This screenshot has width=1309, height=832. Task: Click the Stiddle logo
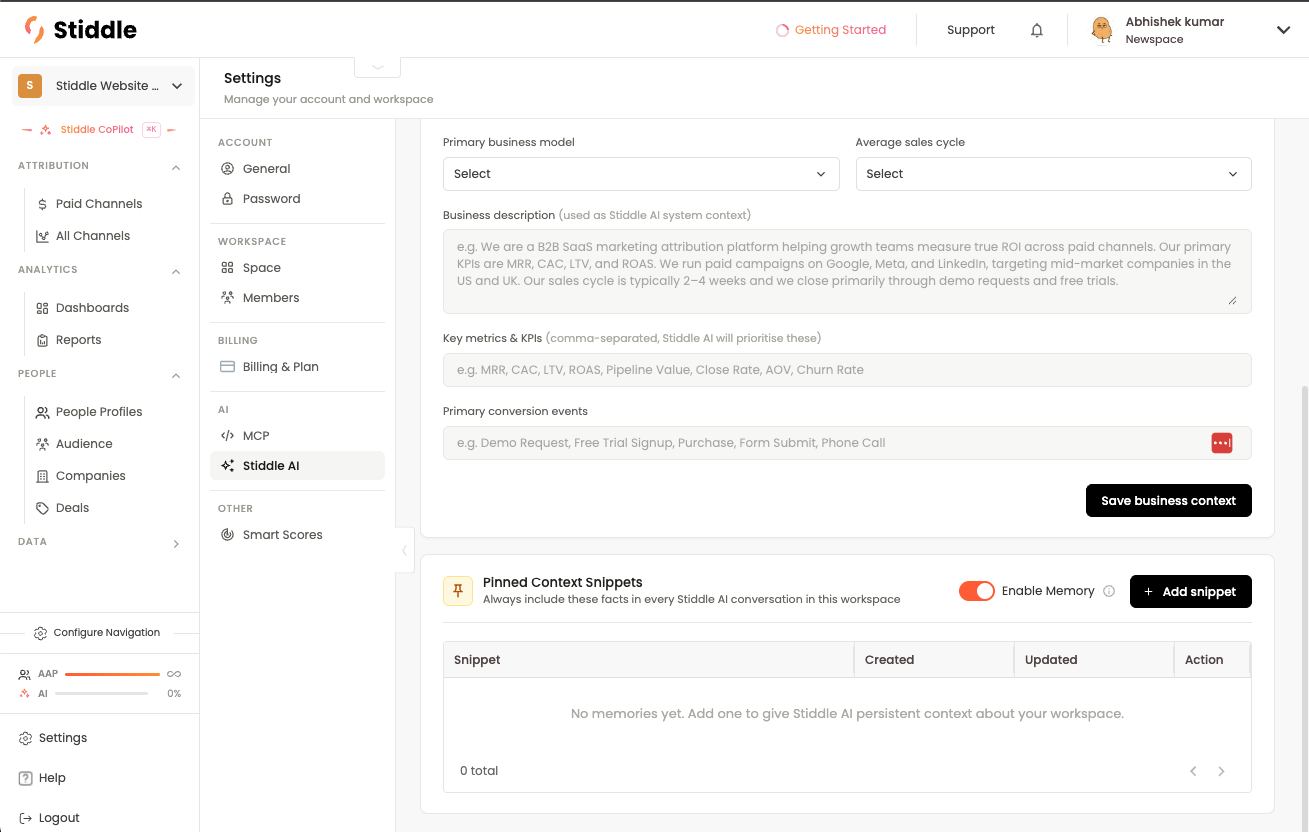(x=80, y=29)
